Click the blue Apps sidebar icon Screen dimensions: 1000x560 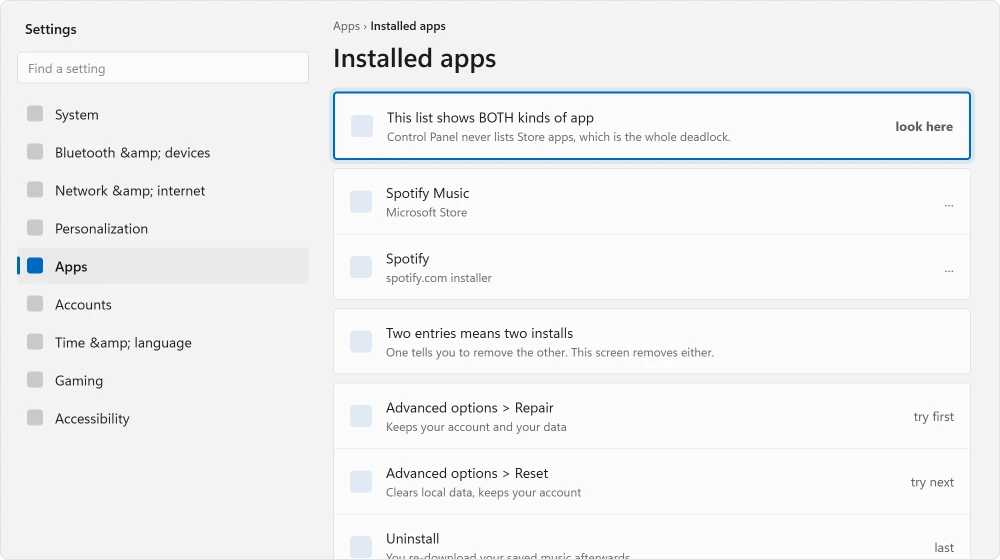[35, 266]
